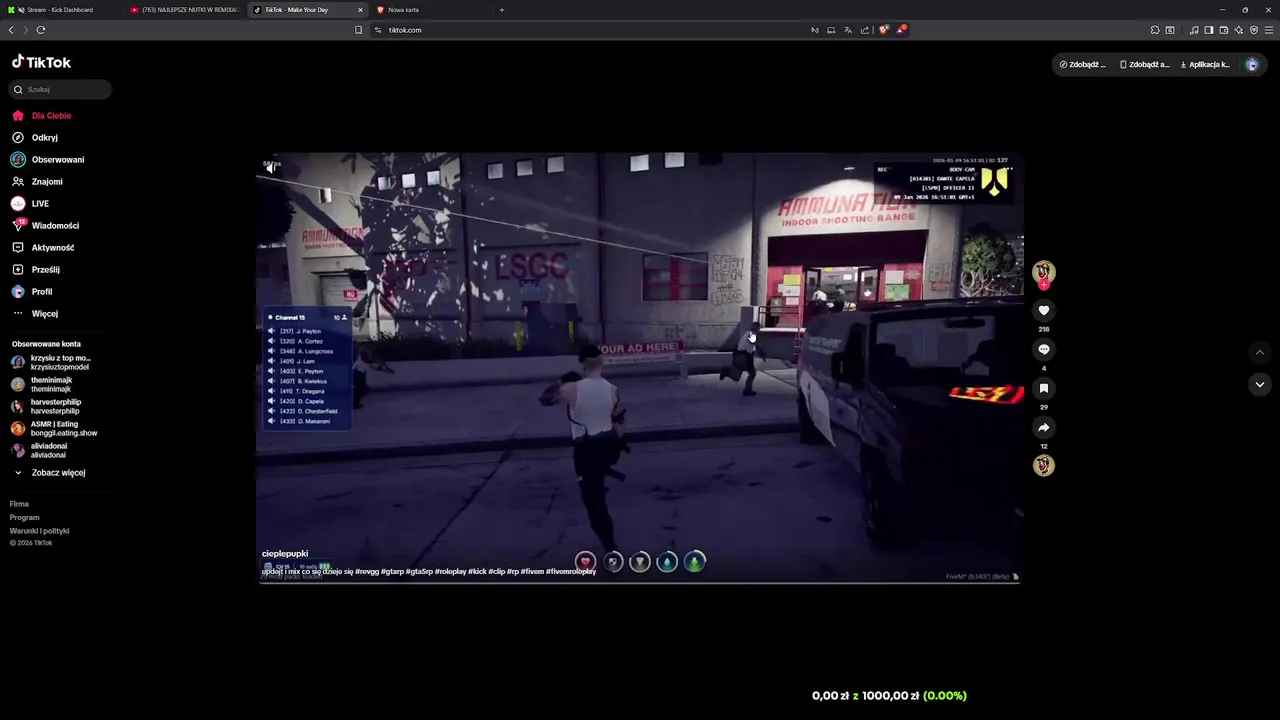This screenshot has height=720, width=1280.
Task: Expand Firma footer section
Action: click(20, 504)
